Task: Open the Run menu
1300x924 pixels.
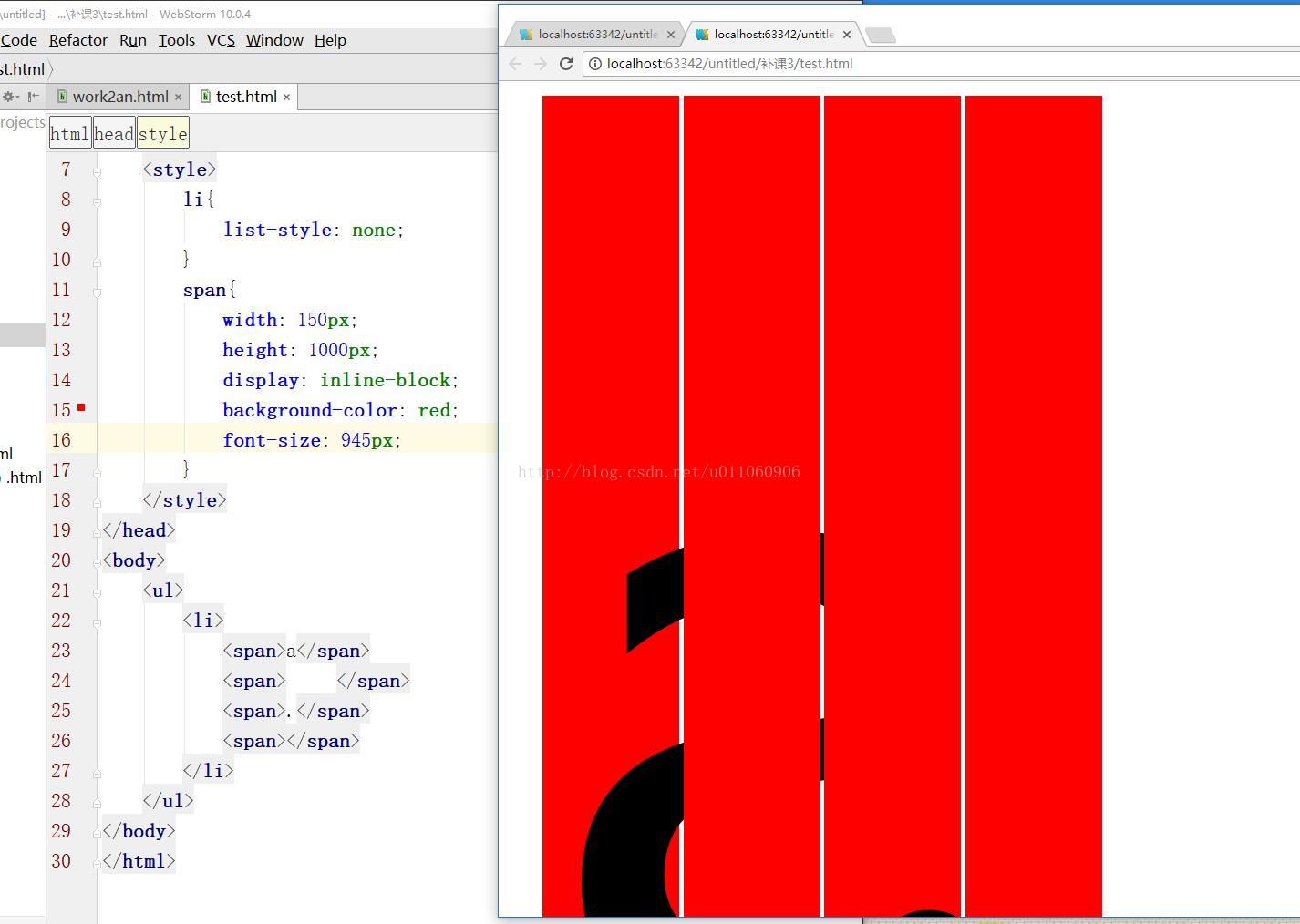Action: pos(133,40)
